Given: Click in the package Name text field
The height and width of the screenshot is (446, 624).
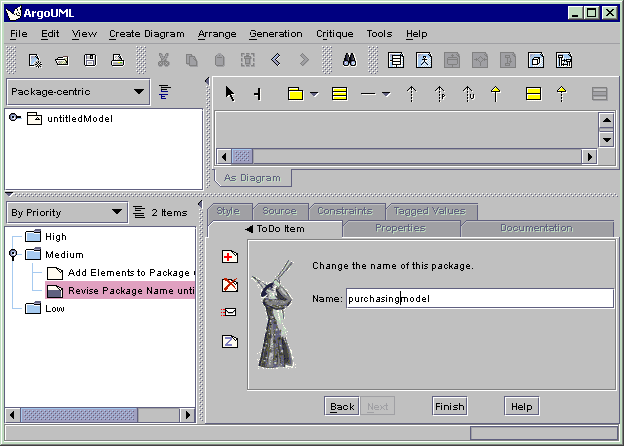Looking at the screenshot, I should pyautogui.click(x=478, y=298).
